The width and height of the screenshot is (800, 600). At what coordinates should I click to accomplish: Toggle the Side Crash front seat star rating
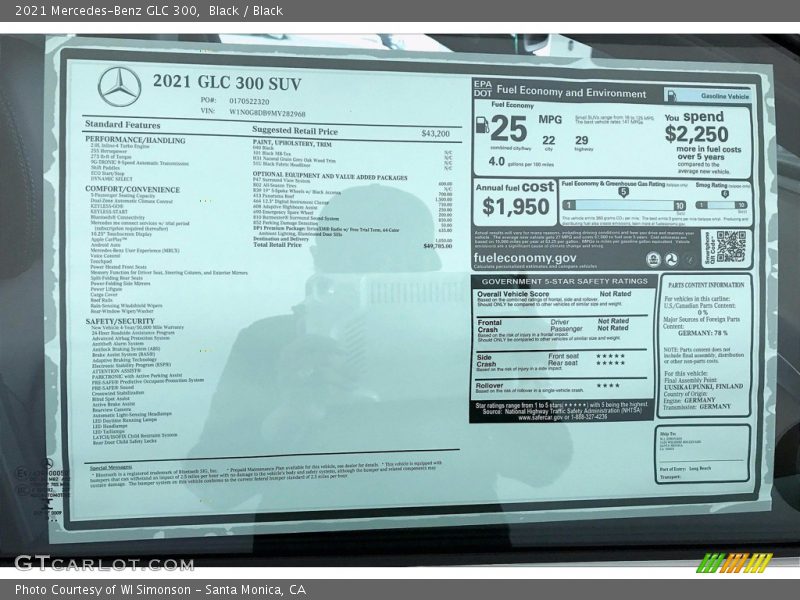coord(609,356)
